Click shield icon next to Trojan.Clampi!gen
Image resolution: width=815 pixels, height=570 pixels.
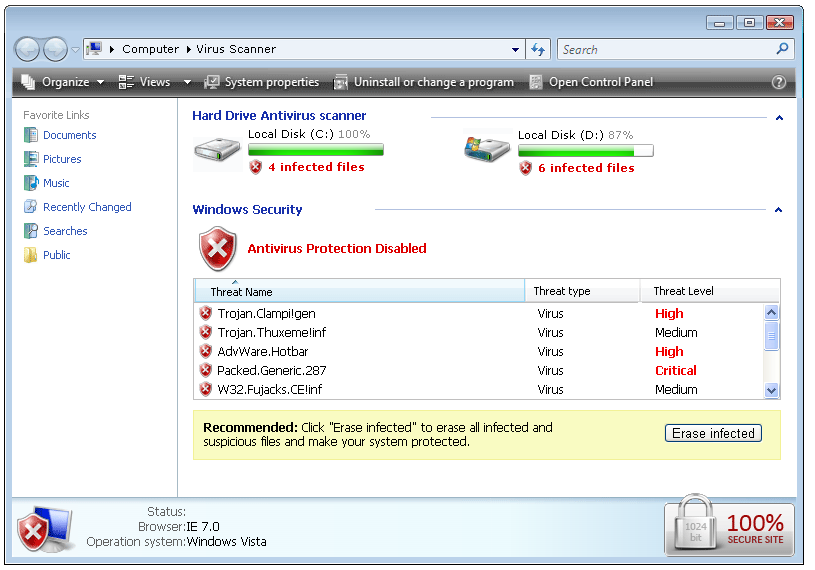tap(206, 313)
